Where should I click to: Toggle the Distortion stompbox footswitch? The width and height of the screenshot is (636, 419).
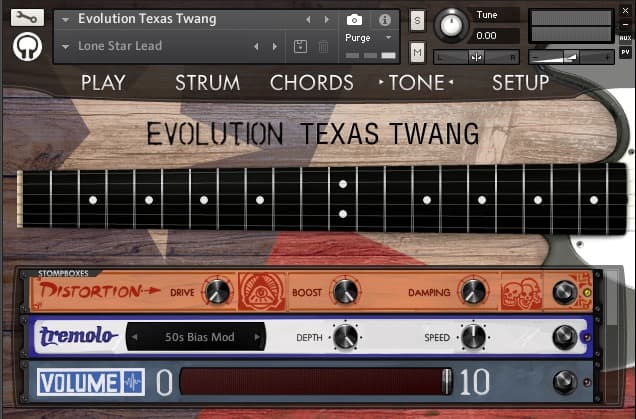pyautogui.click(x=565, y=292)
